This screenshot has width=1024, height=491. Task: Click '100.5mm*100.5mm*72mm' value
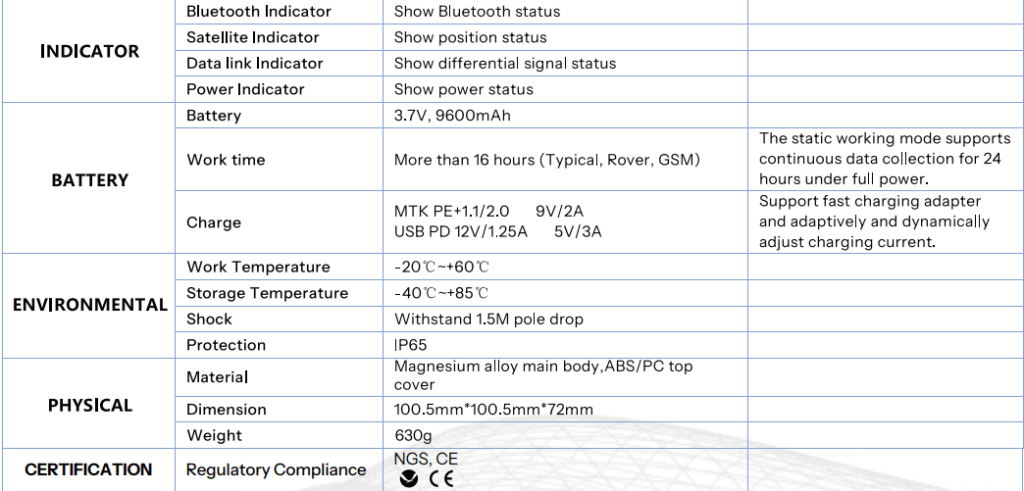(494, 409)
